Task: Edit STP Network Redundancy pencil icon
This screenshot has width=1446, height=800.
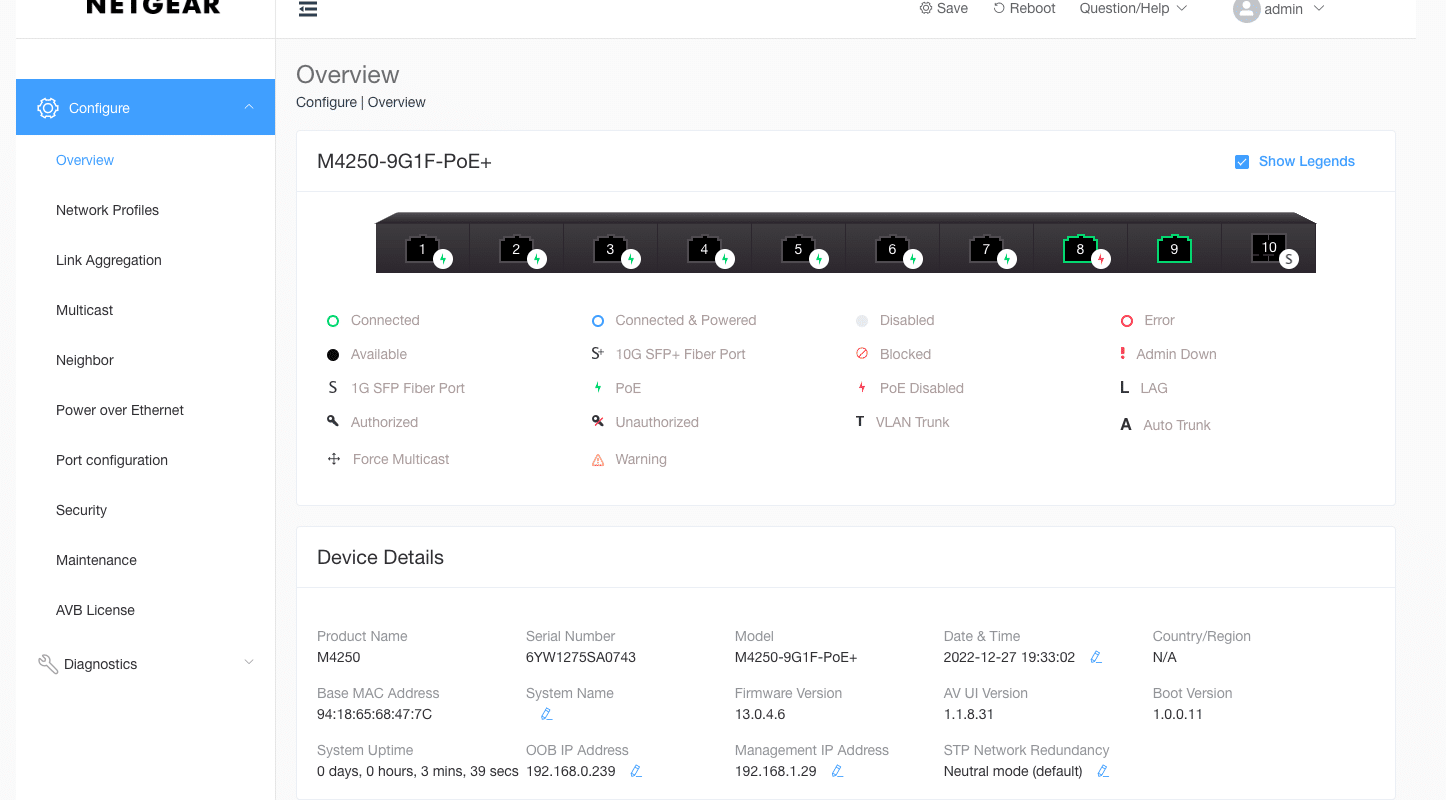Action: tap(1103, 771)
